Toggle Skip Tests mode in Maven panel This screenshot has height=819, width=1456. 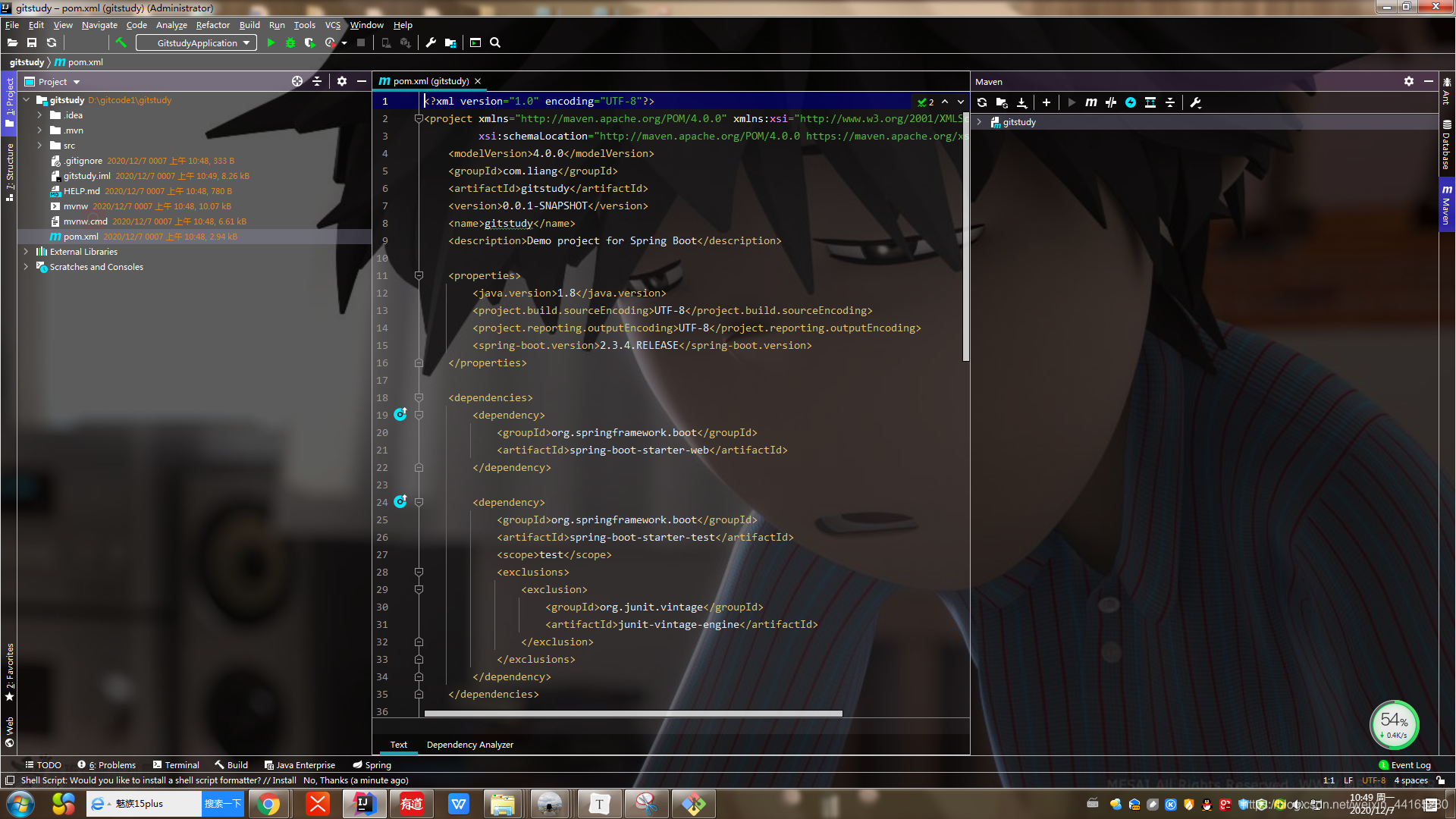tap(1130, 102)
